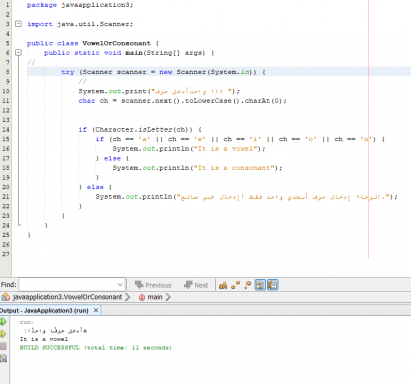The width and height of the screenshot is (411, 384).
Task: Expand chevron after main breadcrumb
Action: coord(168,297)
